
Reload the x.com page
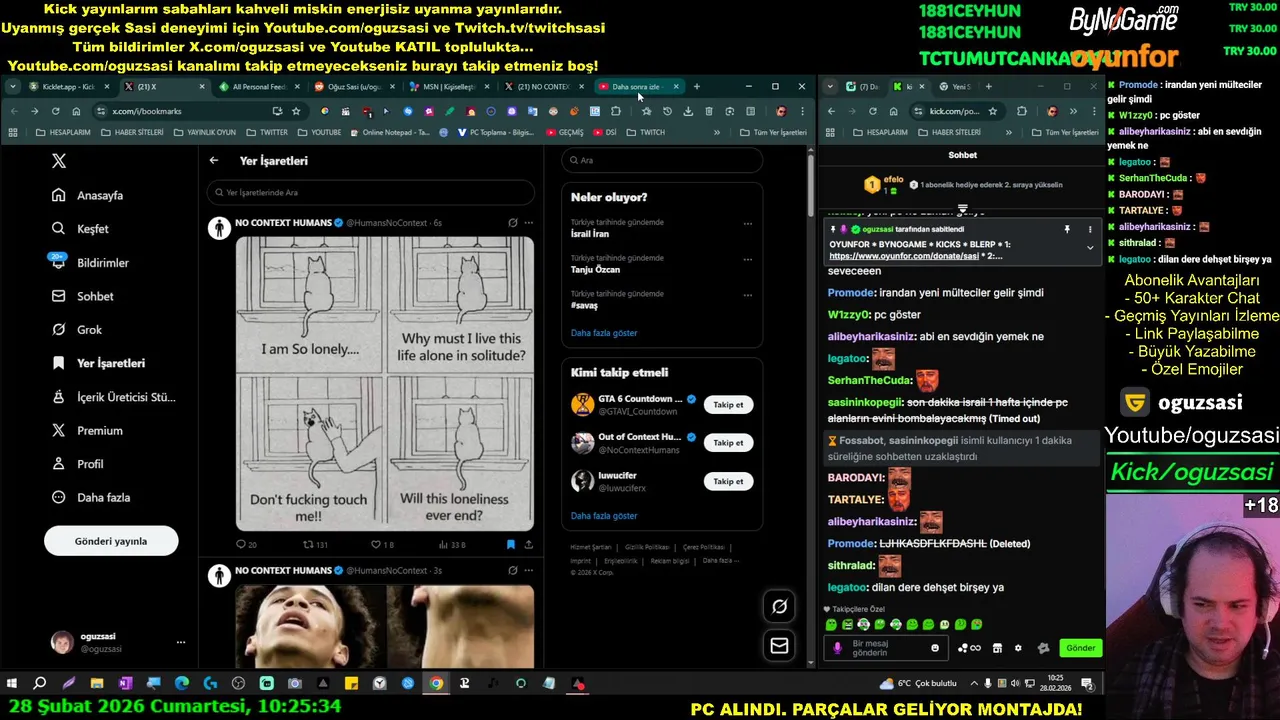coord(55,111)
